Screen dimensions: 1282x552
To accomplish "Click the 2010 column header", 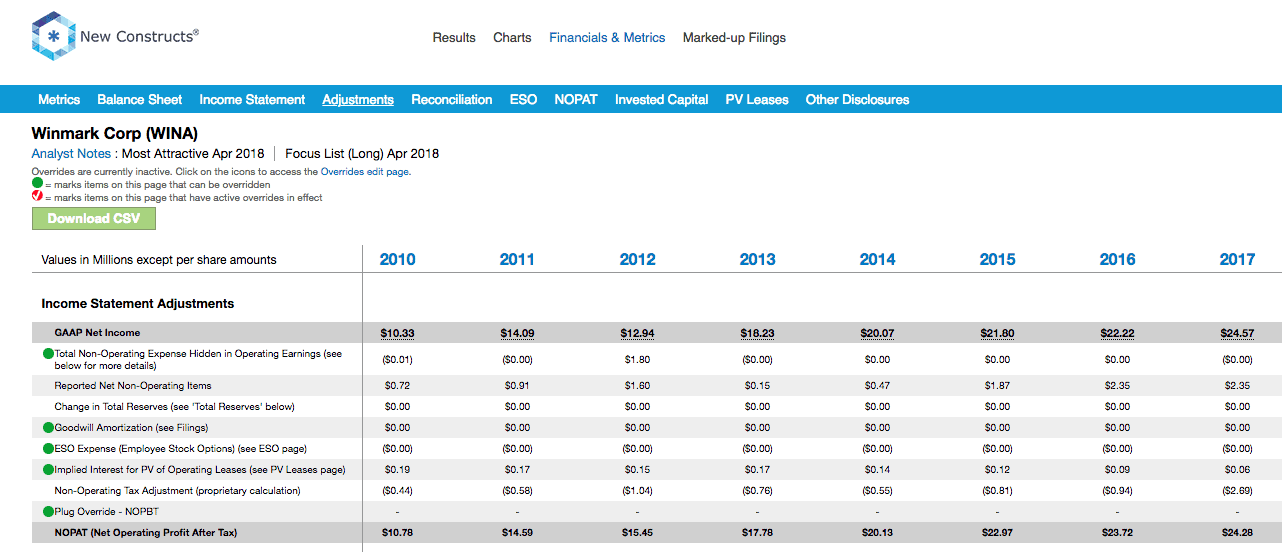I will click(x=397, y=259).
